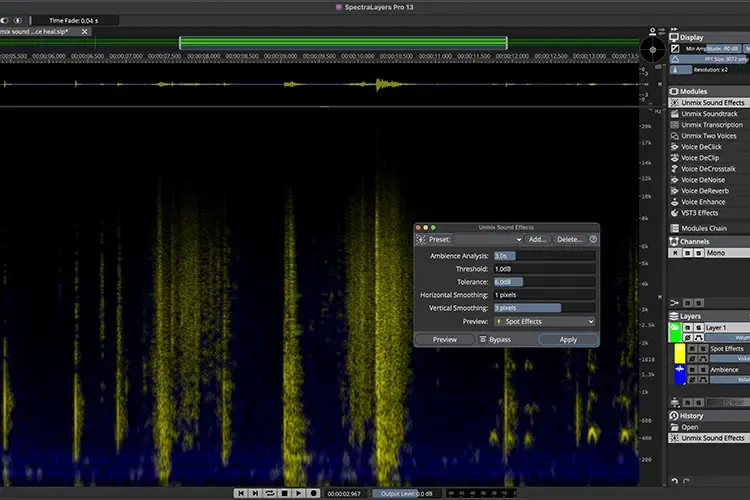Click the undo arrow below the History panel
The width and height of the screenshot is (750, 500).
tap(674, 481)
